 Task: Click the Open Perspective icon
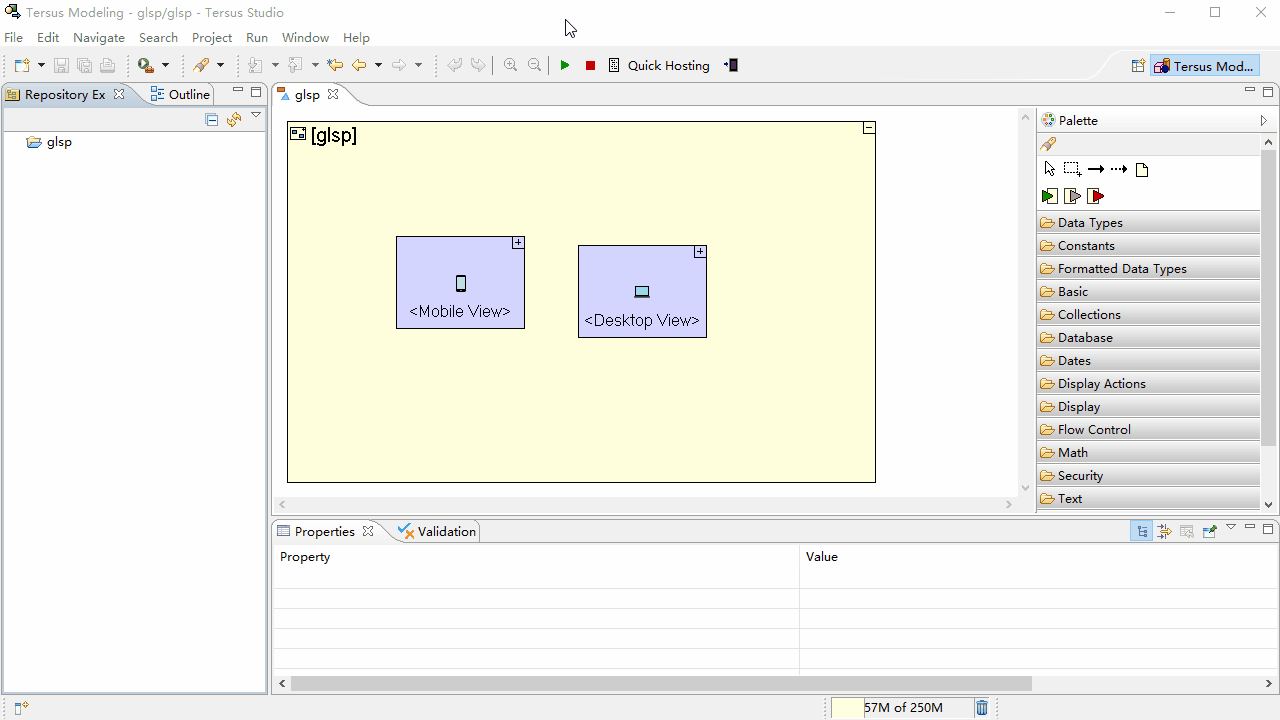[1138, 66]
